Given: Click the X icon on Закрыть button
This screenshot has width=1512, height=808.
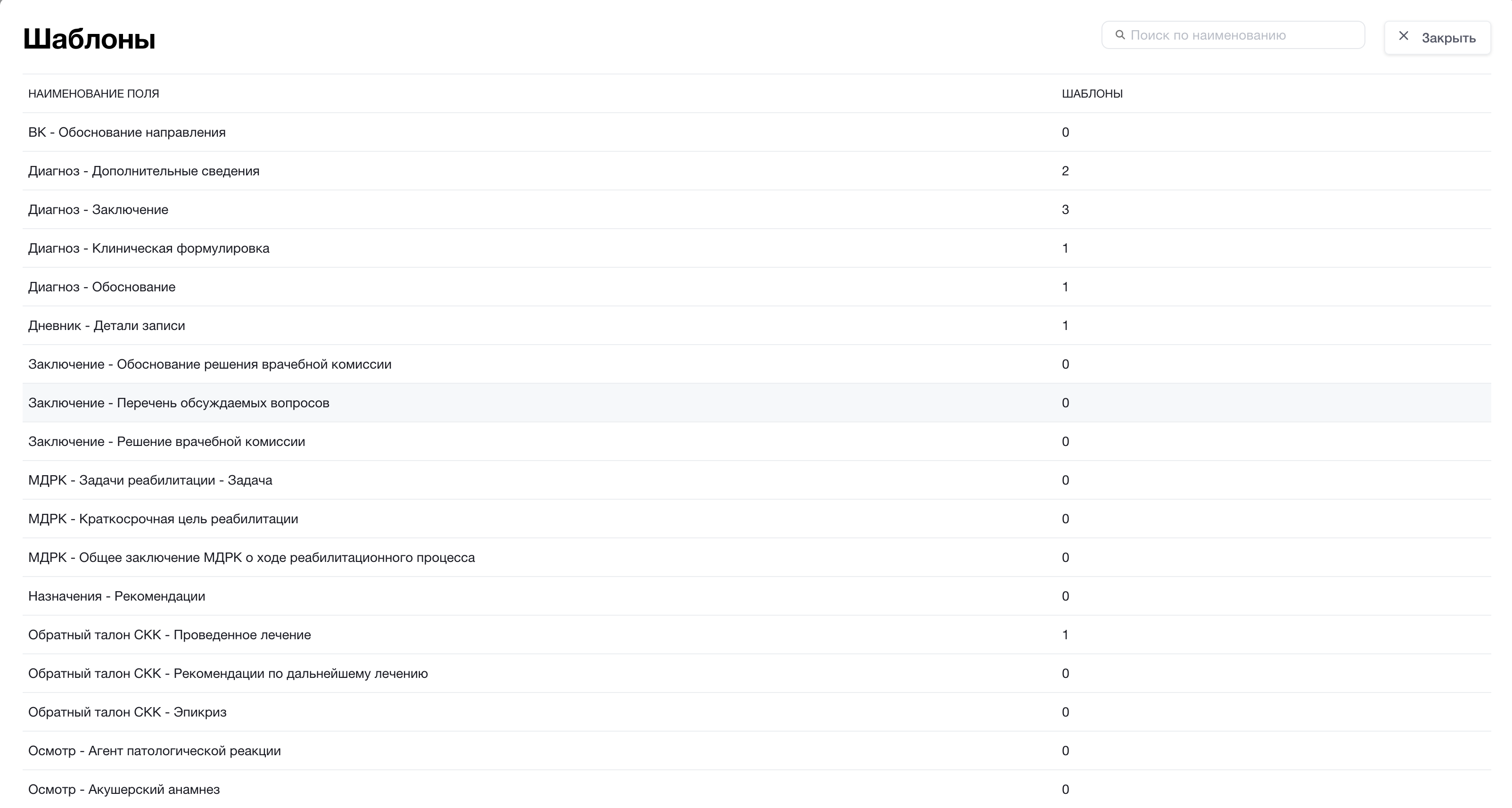Looking at the screenshot, I should tap(1404, 36).
